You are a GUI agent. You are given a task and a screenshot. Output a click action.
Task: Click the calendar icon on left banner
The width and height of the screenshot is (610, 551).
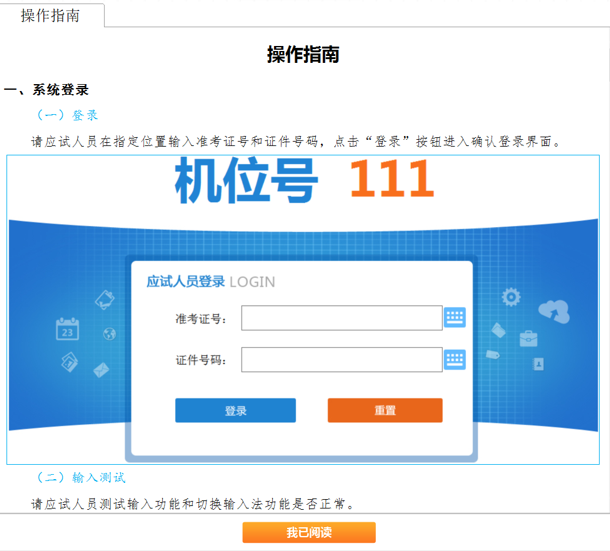(x=67, y=328)
